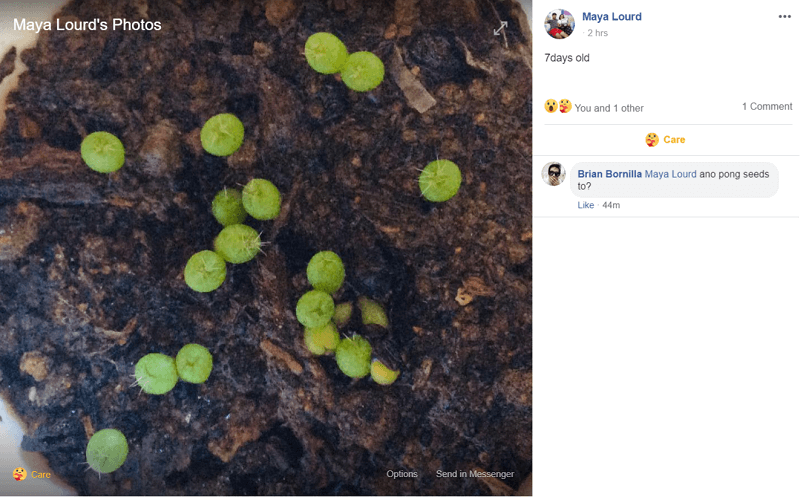
Task: Click Brian Bornilla's commenter avatar
Action: point(554,174)
